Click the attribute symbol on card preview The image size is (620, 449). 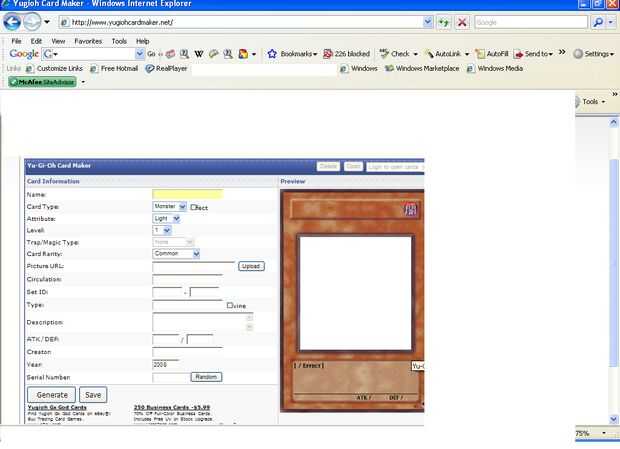[410, 209]
